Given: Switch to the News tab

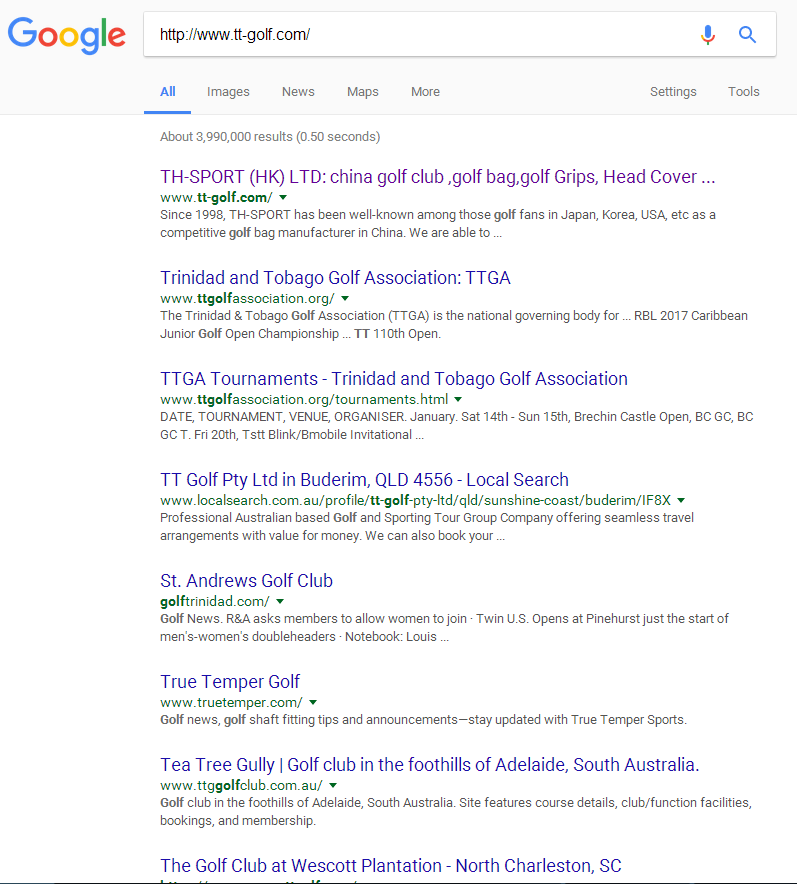Looking at the screenshot, I should pyautogui.click(x=298, y=91).
